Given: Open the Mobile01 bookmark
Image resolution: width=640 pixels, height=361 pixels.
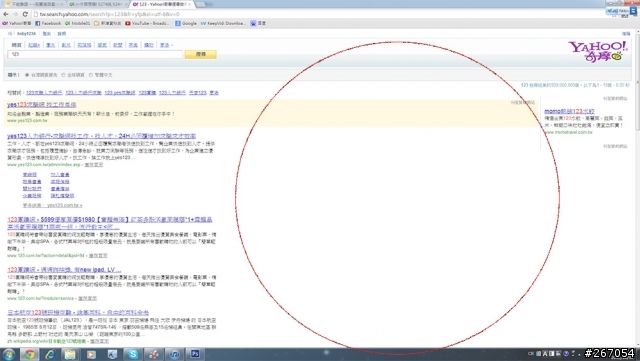Looking at the screenshot, I should pos(78,23).
